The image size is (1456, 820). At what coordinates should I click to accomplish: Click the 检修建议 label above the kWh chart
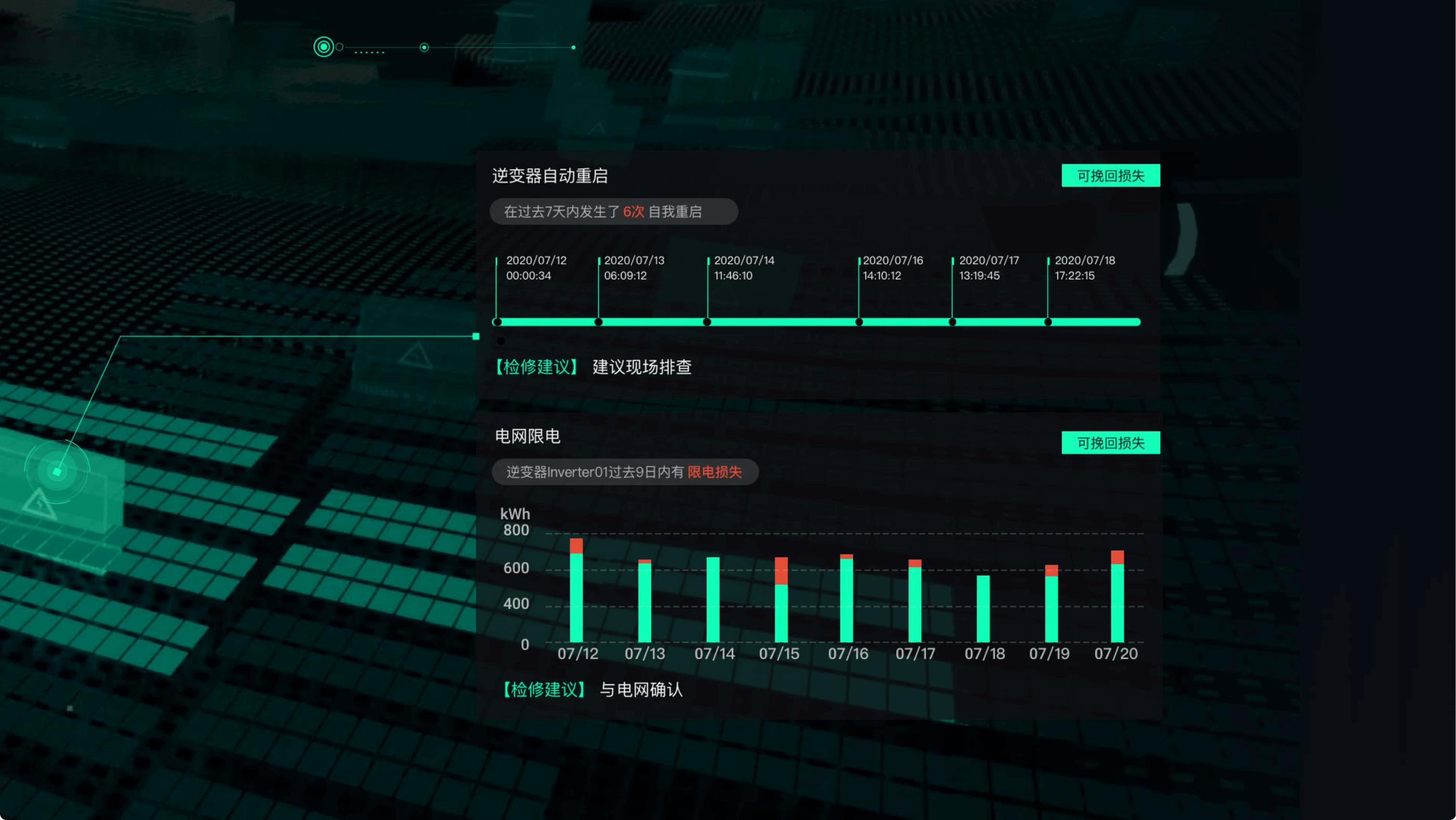(537, 367)
